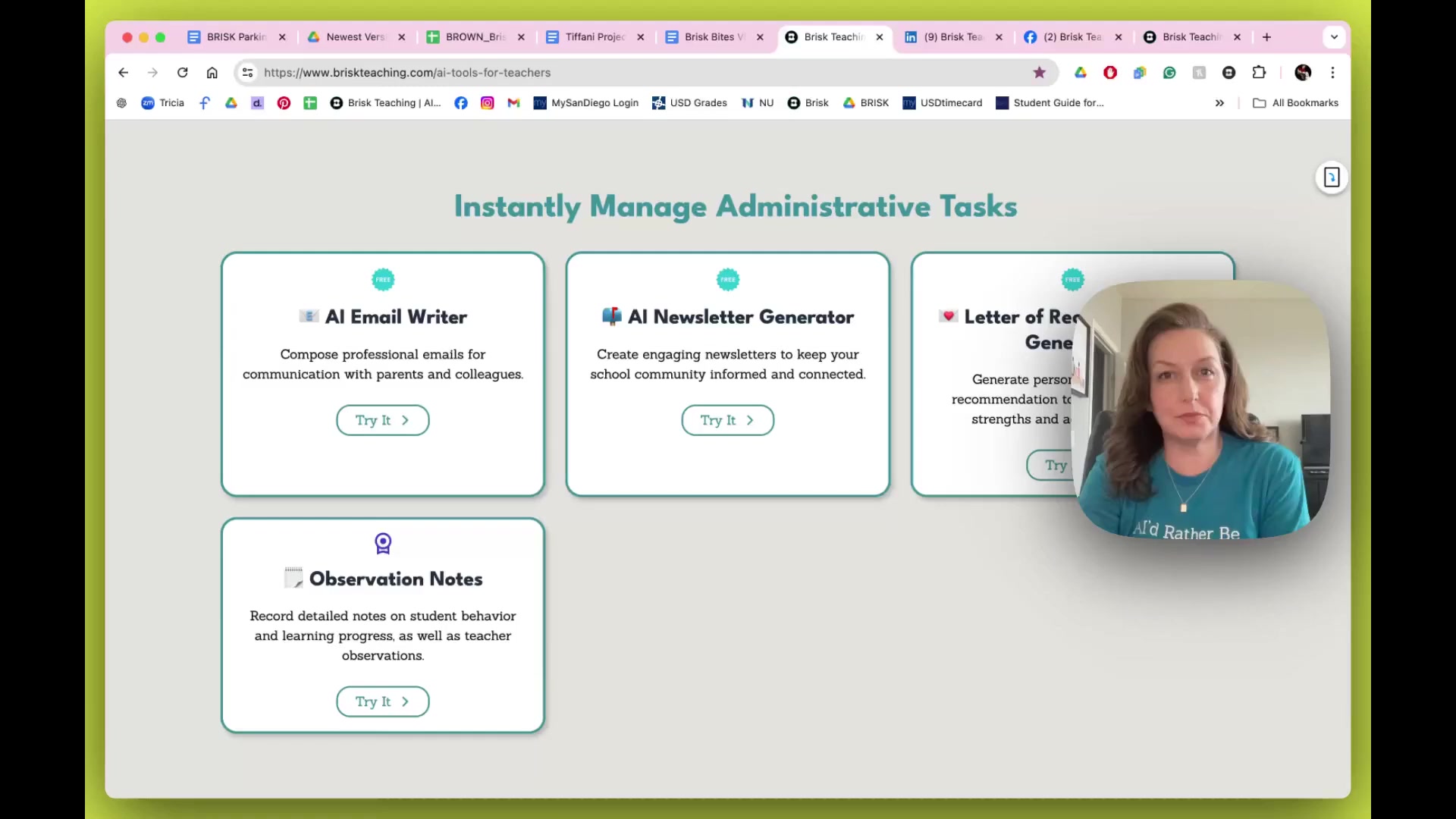
Task: Try the Observation Notes tool
Action: click(x=383, y=701)
